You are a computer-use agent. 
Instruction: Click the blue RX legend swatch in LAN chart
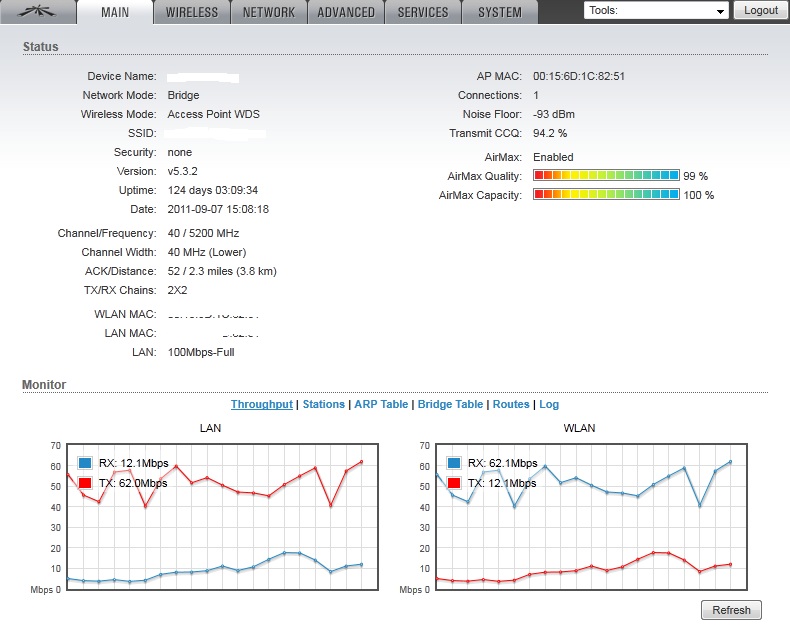coord(85,463)
